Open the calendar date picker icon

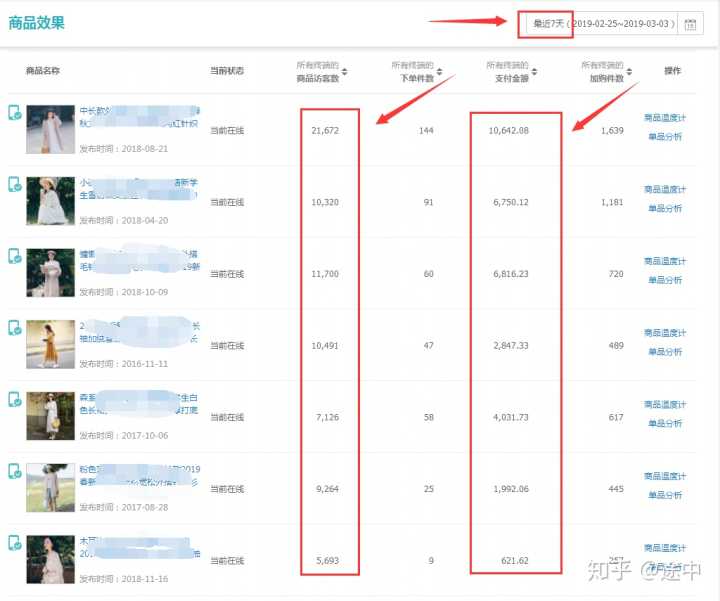(x=690, y=24)
